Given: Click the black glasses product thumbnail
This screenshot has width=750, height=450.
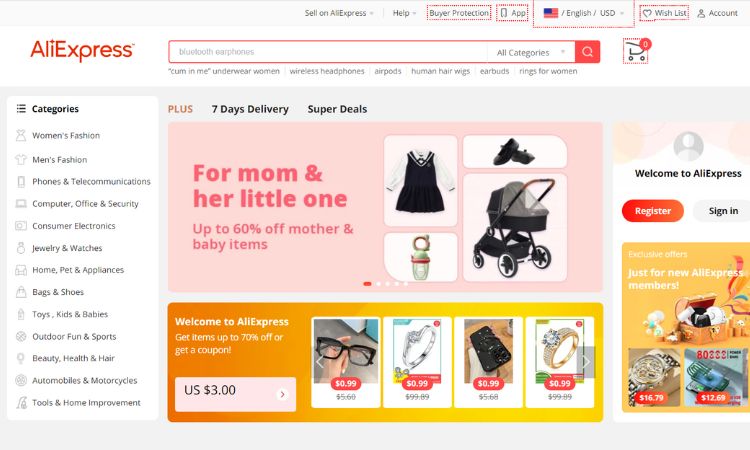Looking at the screenshot, I should pyautogui.click(x=346, y=351).
